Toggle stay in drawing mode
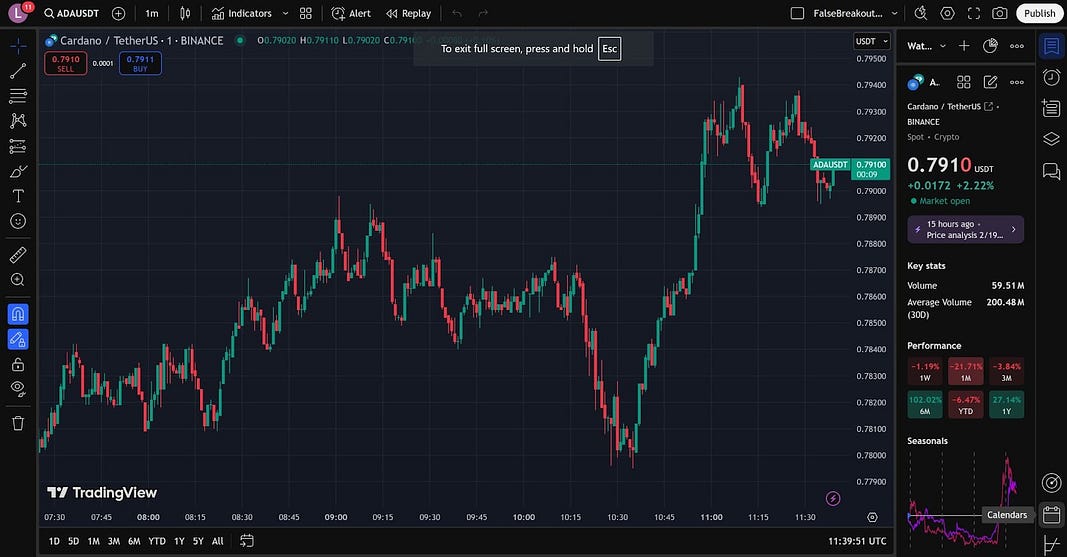Viewport: 1067px width, 557px height. (18, 339)
